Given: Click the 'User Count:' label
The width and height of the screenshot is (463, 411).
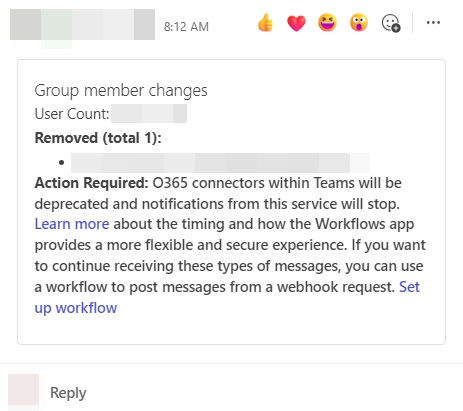Looking at the screenshot, I should click(x=72, y=114).
